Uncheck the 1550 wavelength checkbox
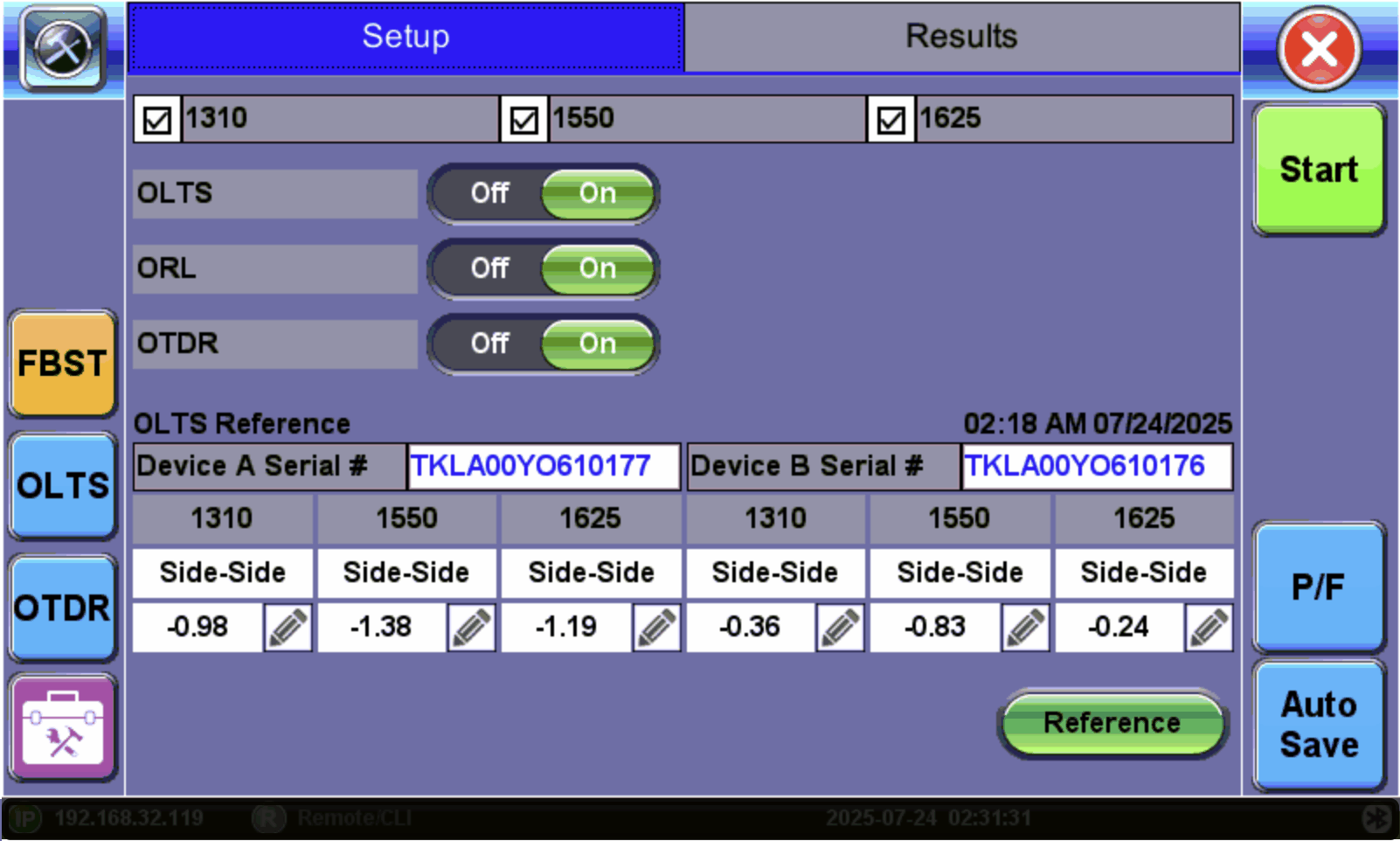This screenshot has width=1400, height=841. [524, 119]
